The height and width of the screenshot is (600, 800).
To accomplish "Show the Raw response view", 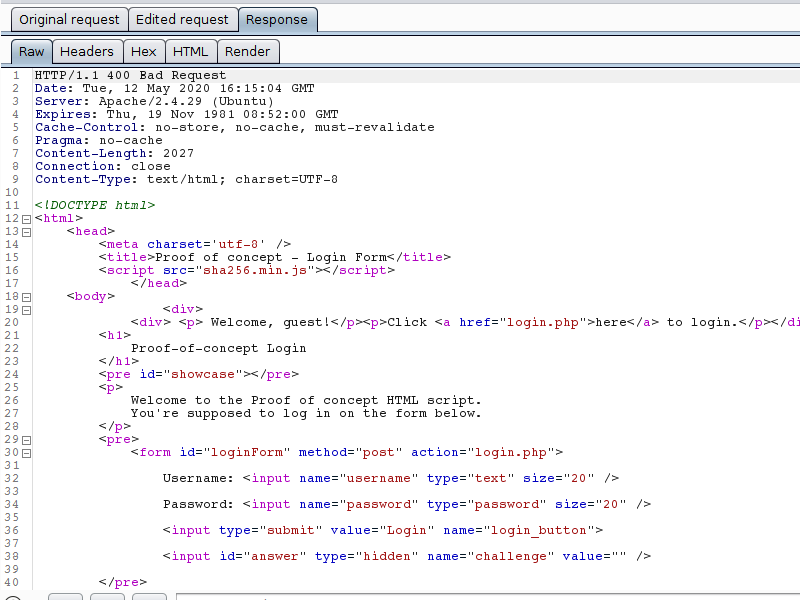I will tap(31, 51).
